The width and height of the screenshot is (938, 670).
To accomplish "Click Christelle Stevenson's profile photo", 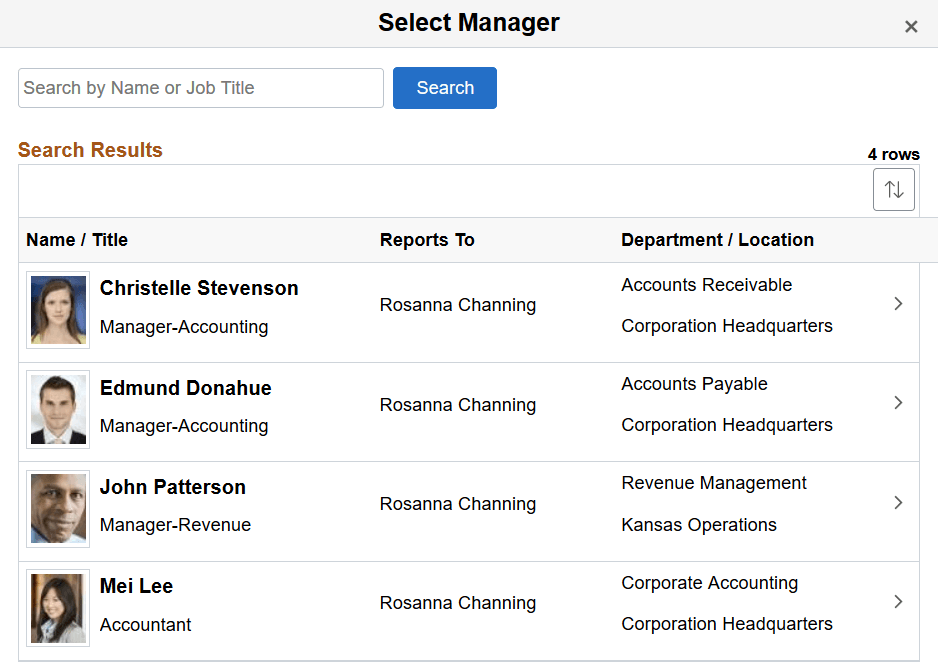I will pyautogui.click(x=57, y=309).
